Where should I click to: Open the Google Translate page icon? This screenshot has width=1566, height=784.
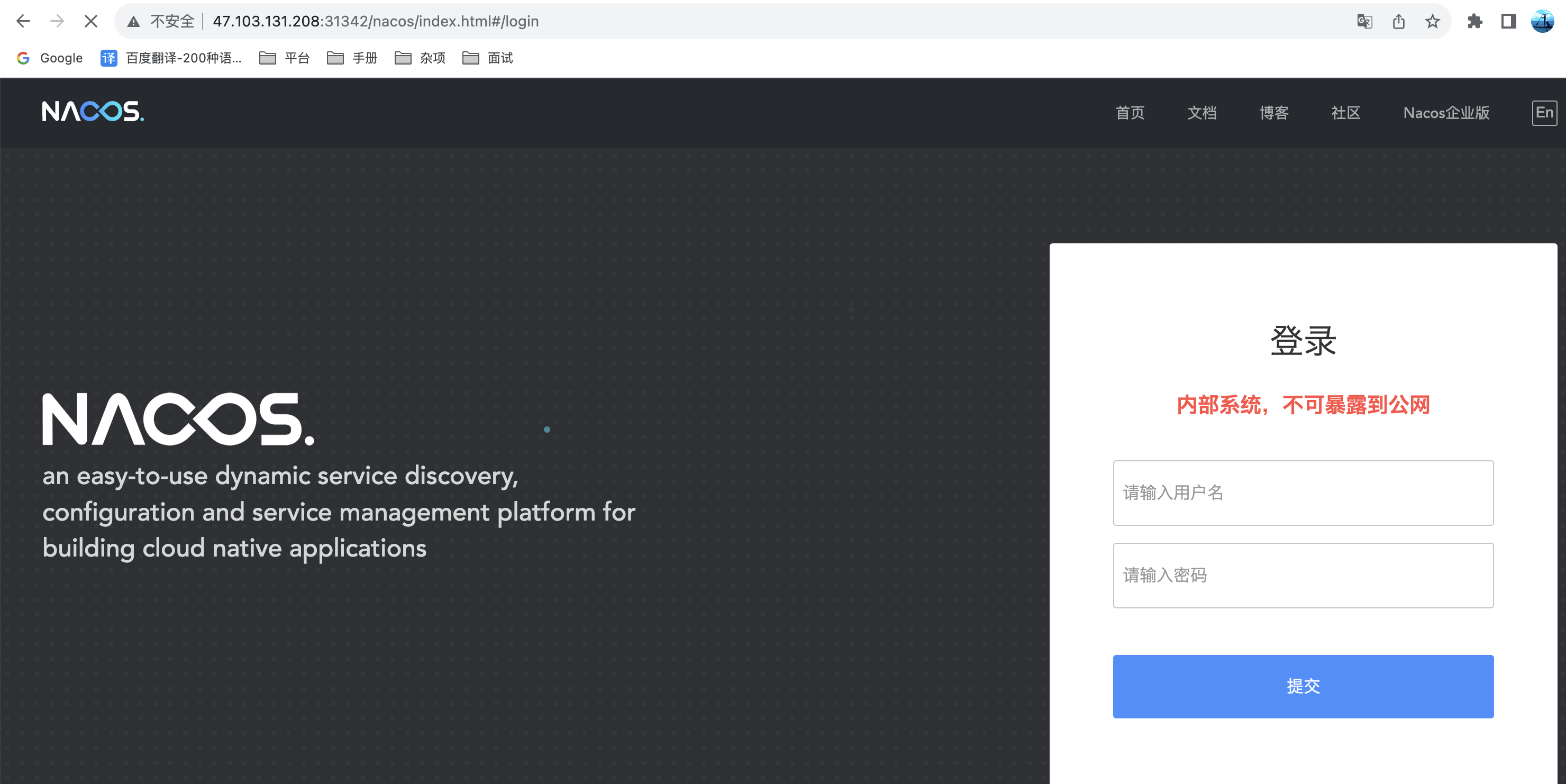click(1364, 21)
